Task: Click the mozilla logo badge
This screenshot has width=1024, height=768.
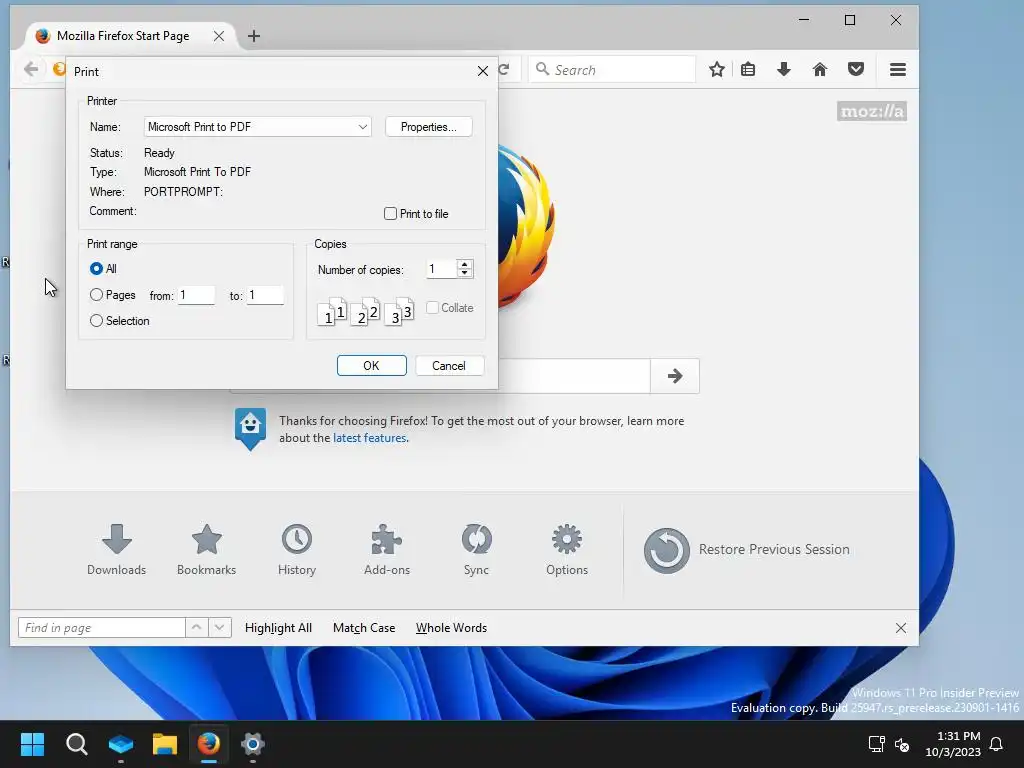Action: (x=872, y=111)
